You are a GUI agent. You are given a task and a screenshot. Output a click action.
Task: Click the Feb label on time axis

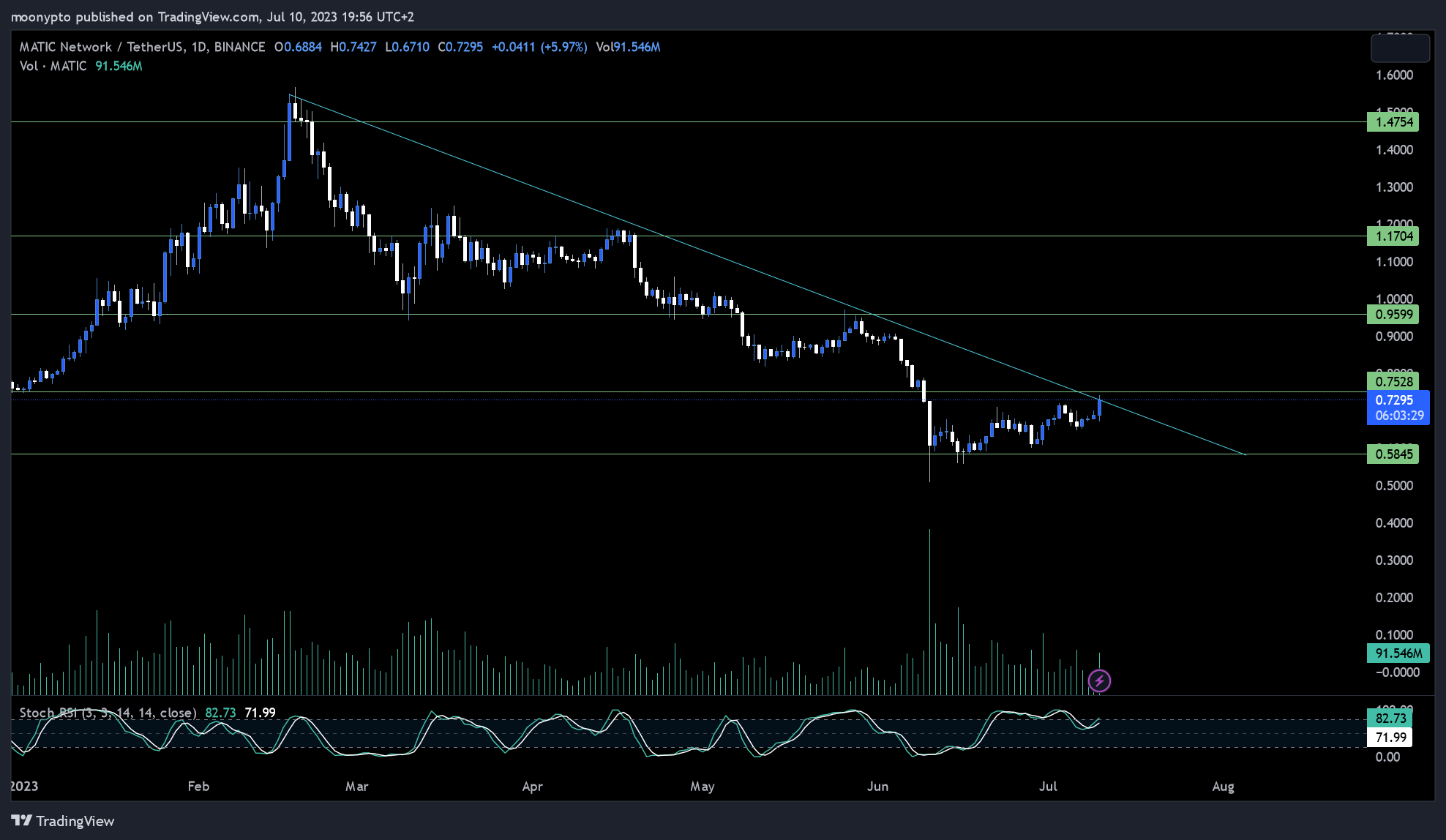click(x=198, y=787)
